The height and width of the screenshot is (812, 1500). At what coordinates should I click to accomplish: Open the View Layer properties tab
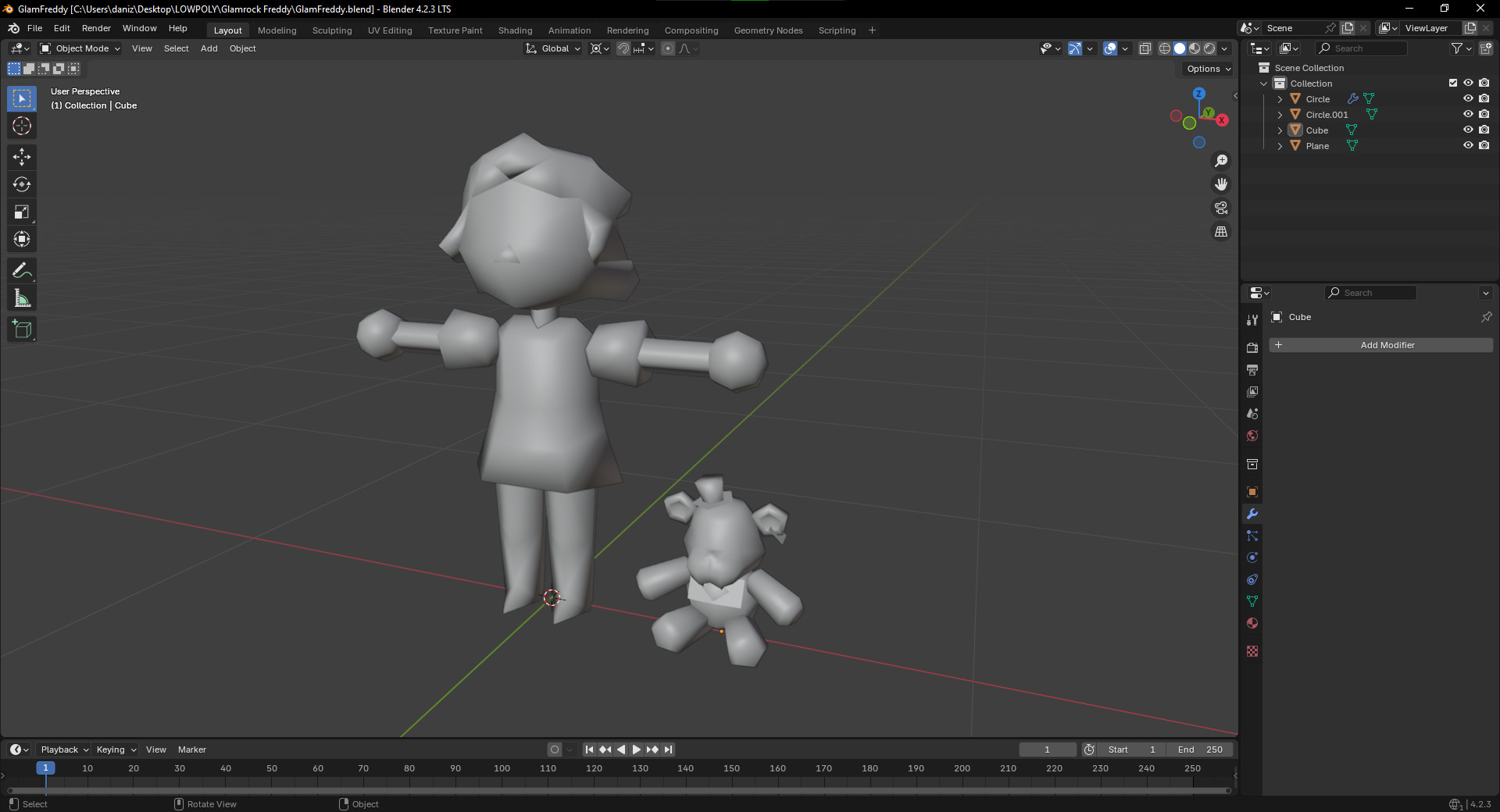1252,391
